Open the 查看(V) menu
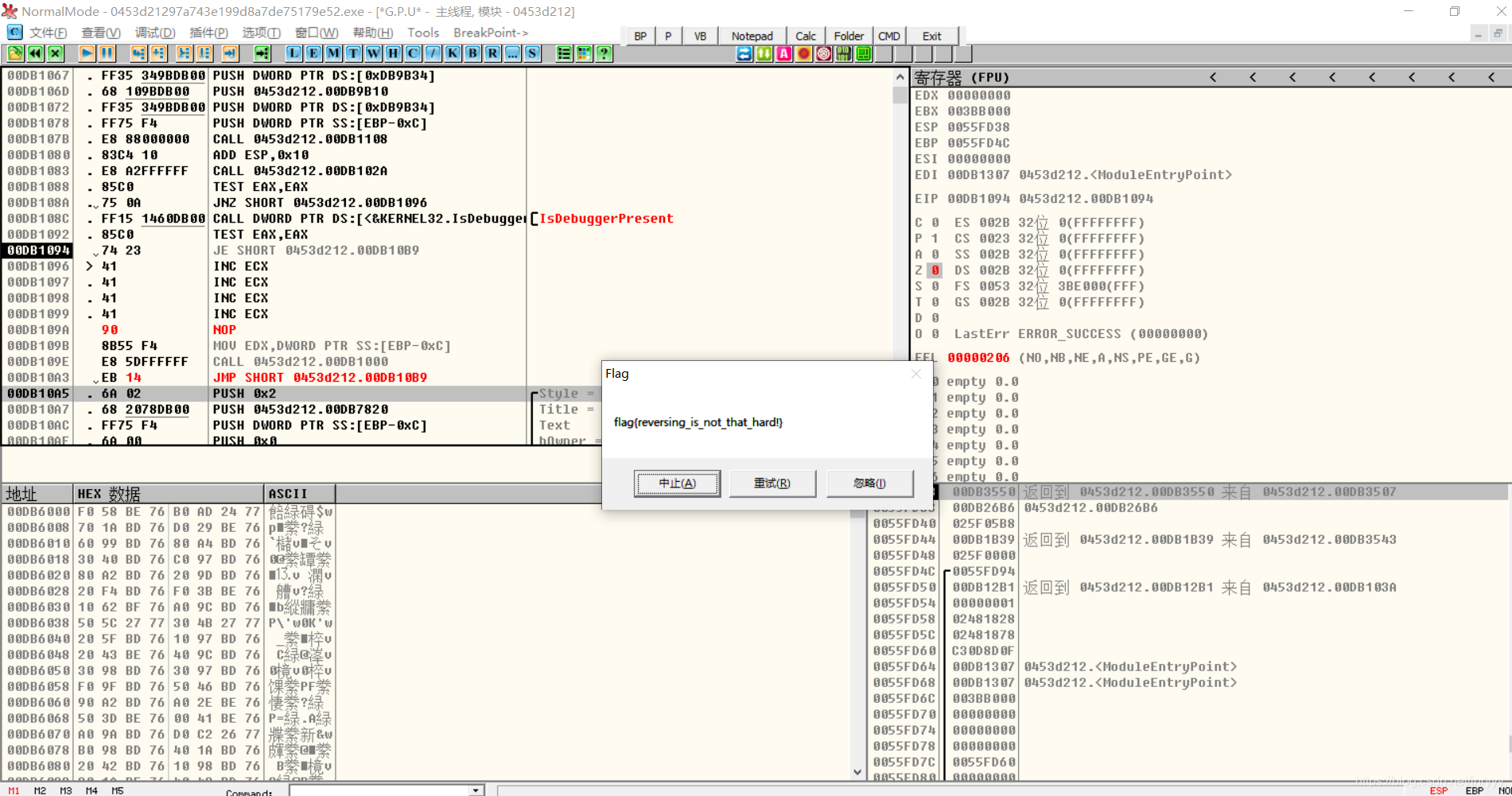The image size is (1512, 796). [100, 33]
